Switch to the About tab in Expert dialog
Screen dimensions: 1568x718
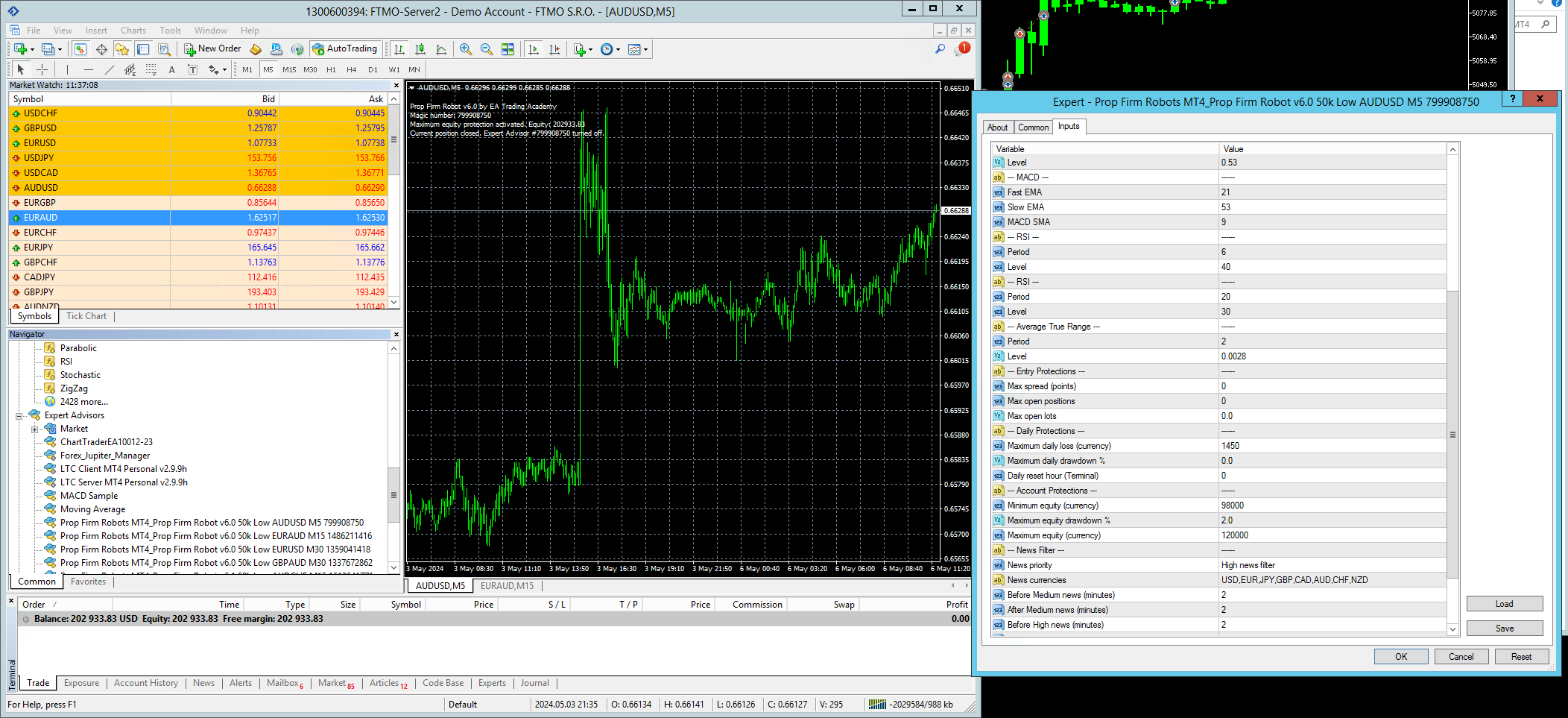998,127
